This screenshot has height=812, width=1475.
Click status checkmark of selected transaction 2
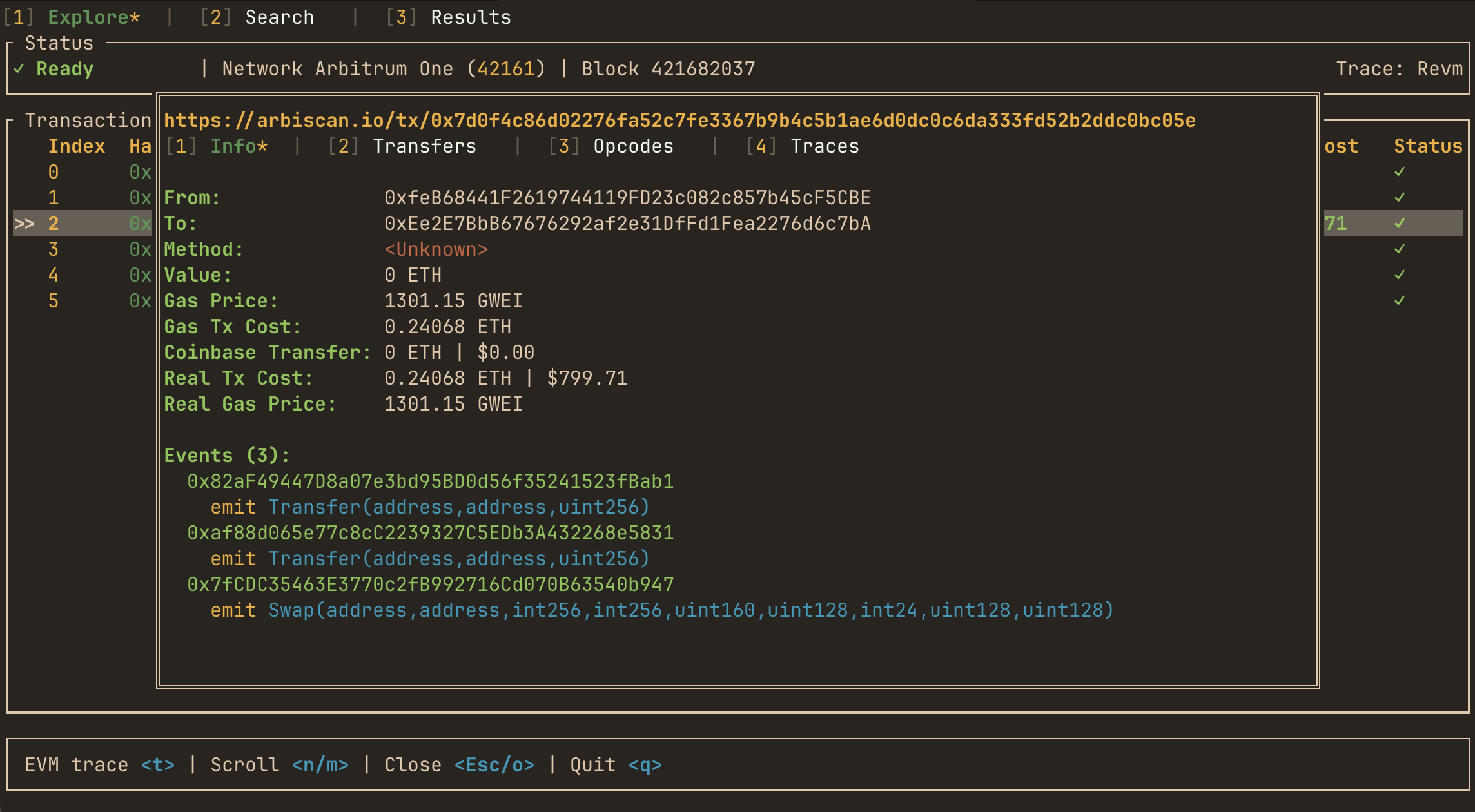tap(1399, 224)
